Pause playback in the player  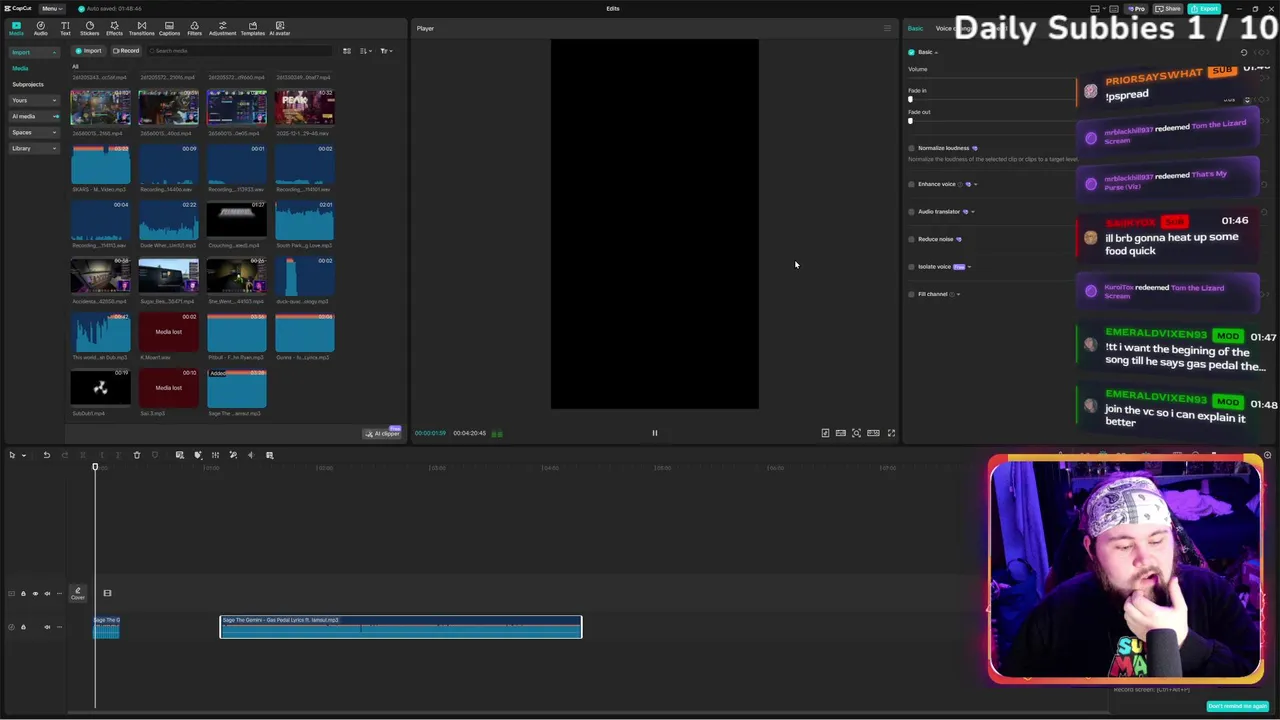655,433
